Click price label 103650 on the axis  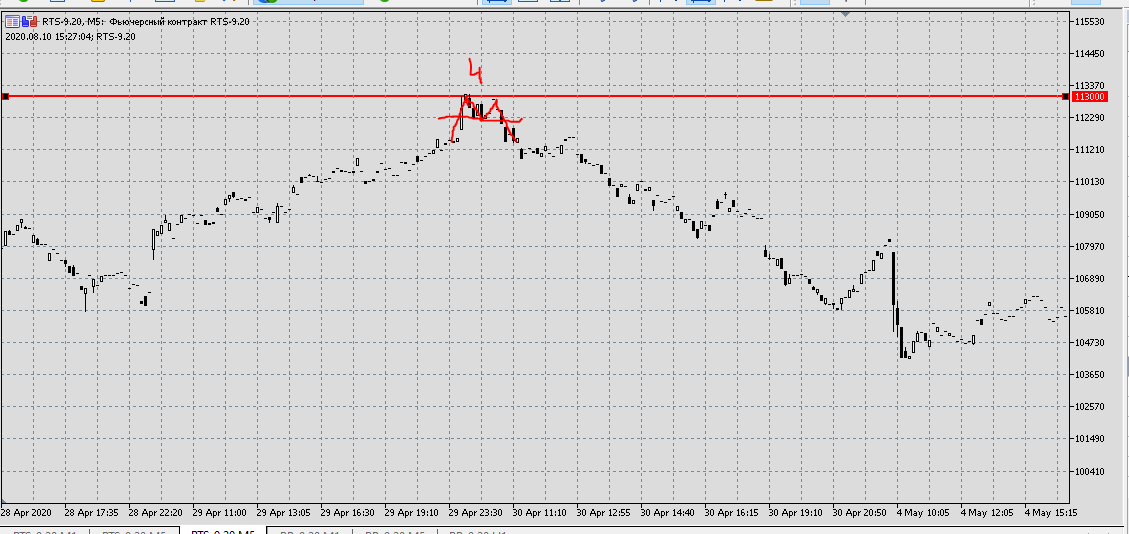click(x=1089, y=374)
